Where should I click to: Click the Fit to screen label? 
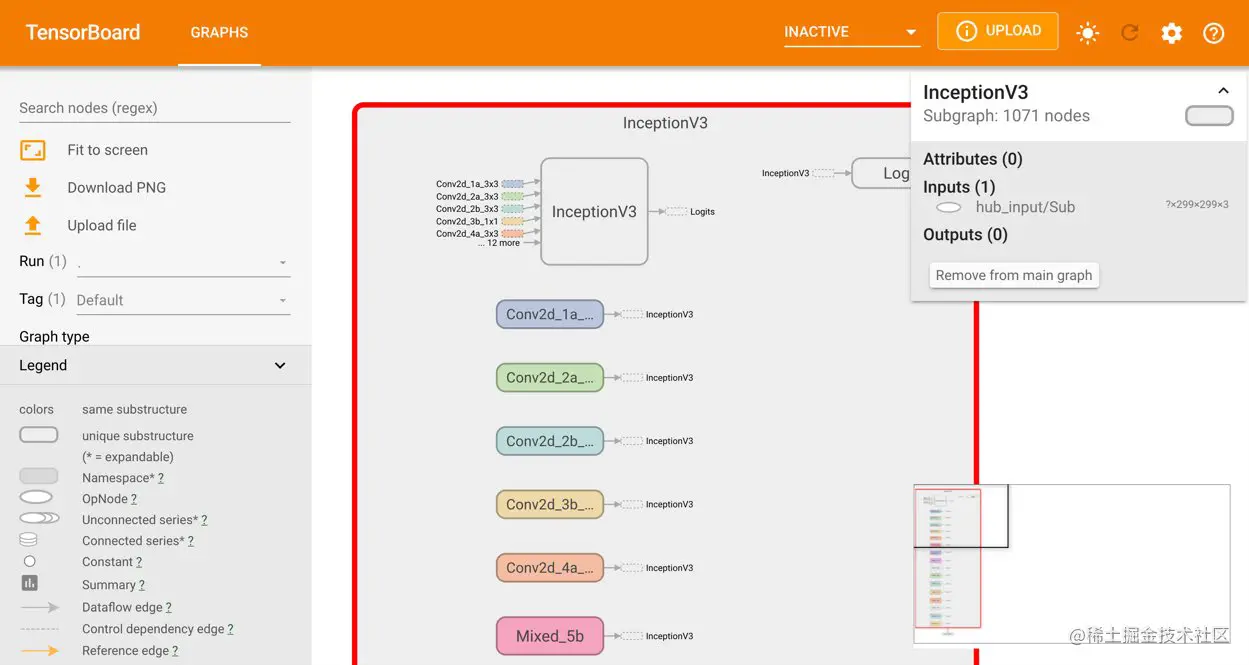108,150
